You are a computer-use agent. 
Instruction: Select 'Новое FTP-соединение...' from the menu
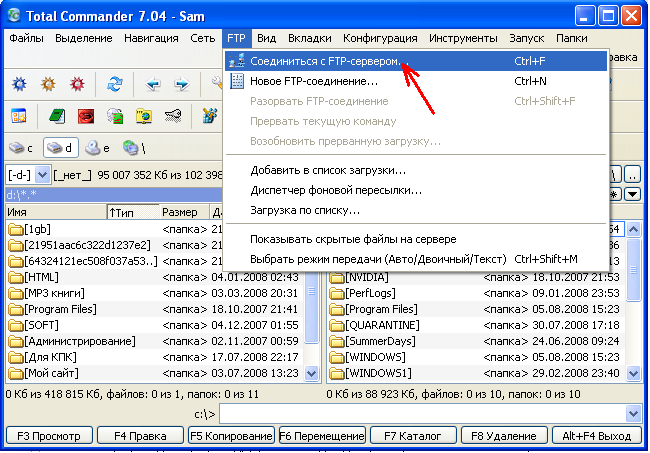pos(307,81)
